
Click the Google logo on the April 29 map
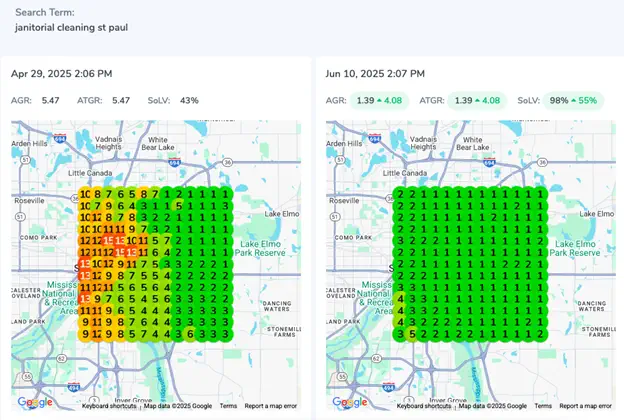[x=35, y=402]
